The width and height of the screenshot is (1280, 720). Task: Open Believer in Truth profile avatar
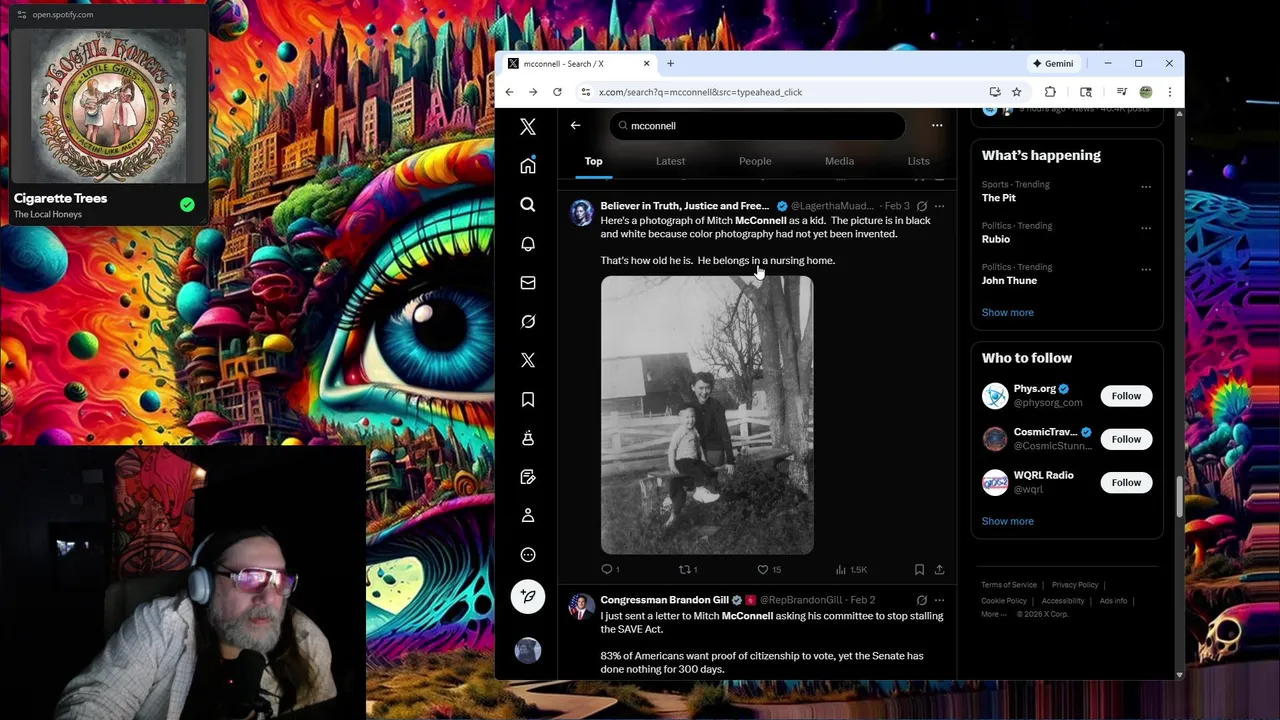[x=581, y=212]
